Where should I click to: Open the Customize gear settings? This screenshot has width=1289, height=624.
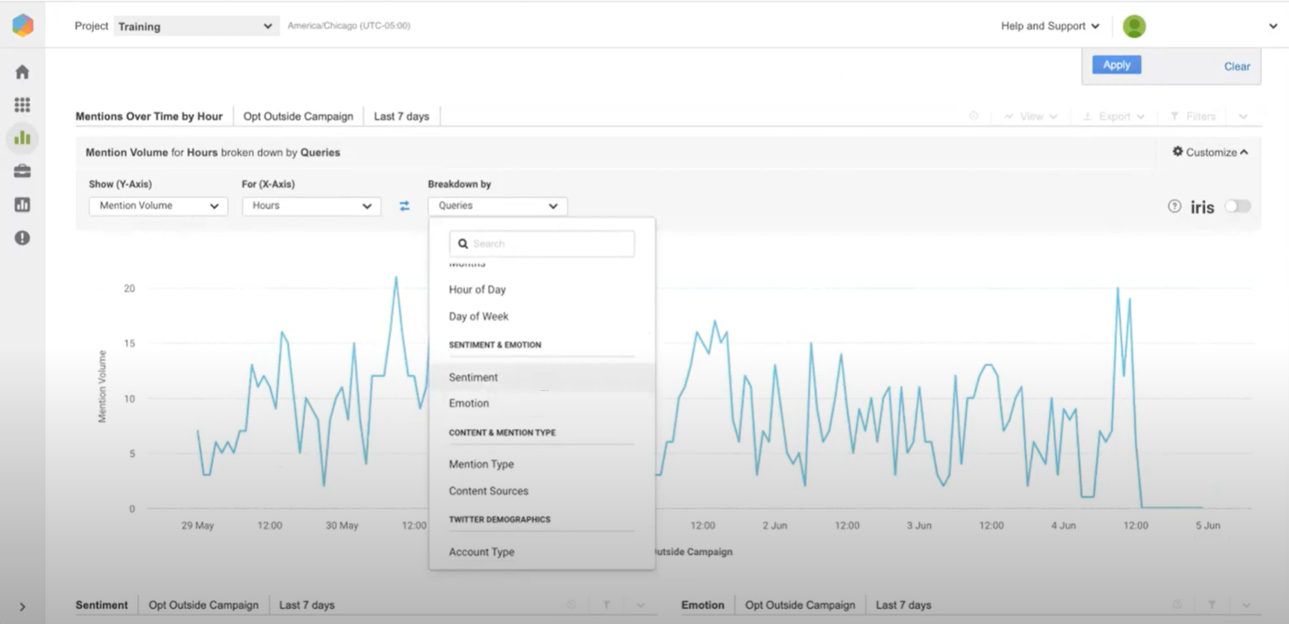[x=1206, y=152]
